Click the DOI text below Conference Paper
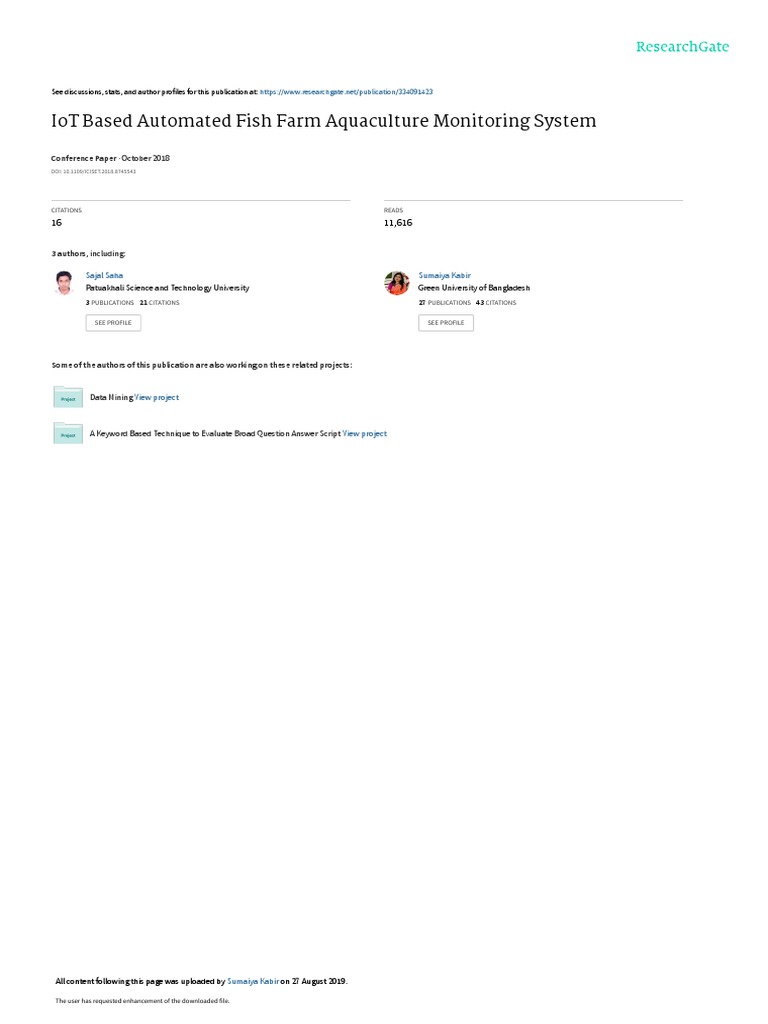768x1024 pixels. (93, 172)
